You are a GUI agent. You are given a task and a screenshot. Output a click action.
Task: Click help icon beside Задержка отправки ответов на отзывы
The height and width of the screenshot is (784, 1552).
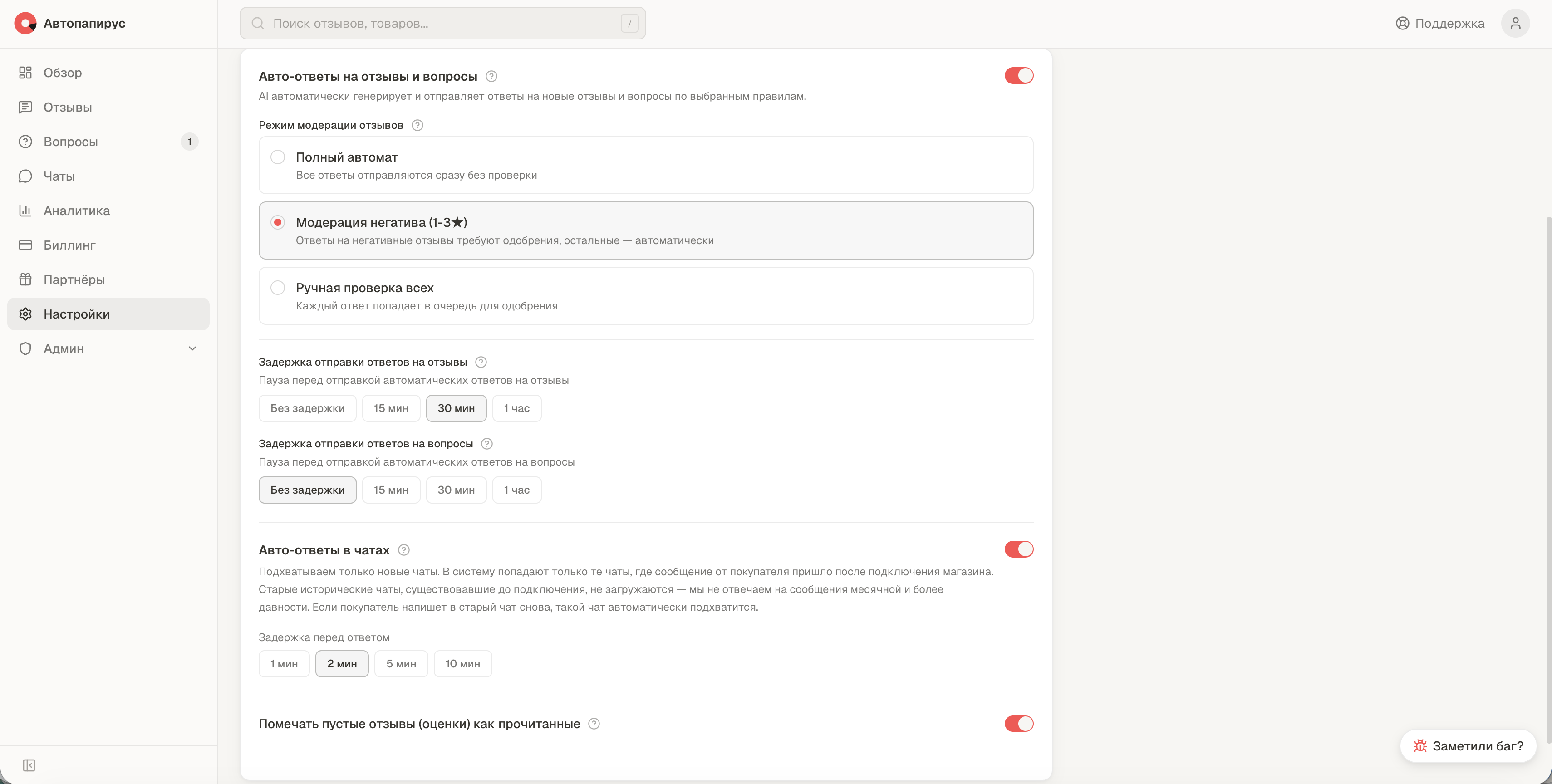point(481,362)
